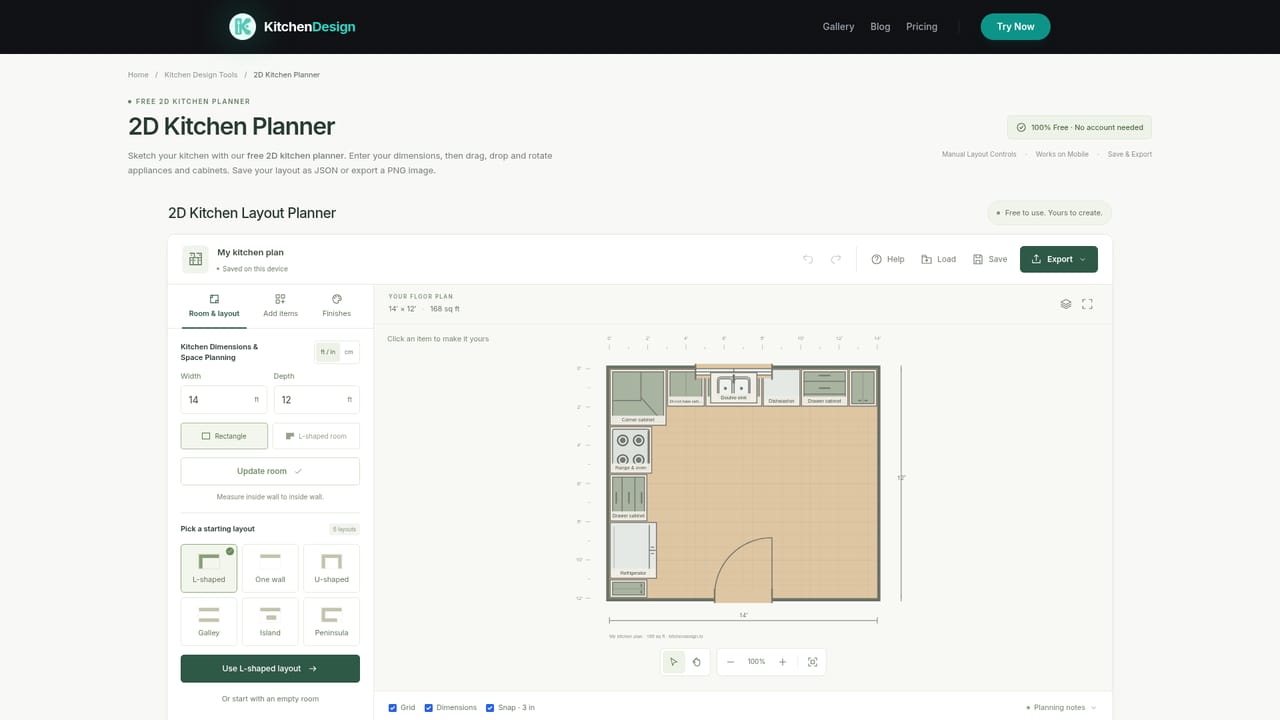Toggle the Snap 3 in checkbox
The height and width of the screenshot is (720, 1280).
(x=490, y=708)
